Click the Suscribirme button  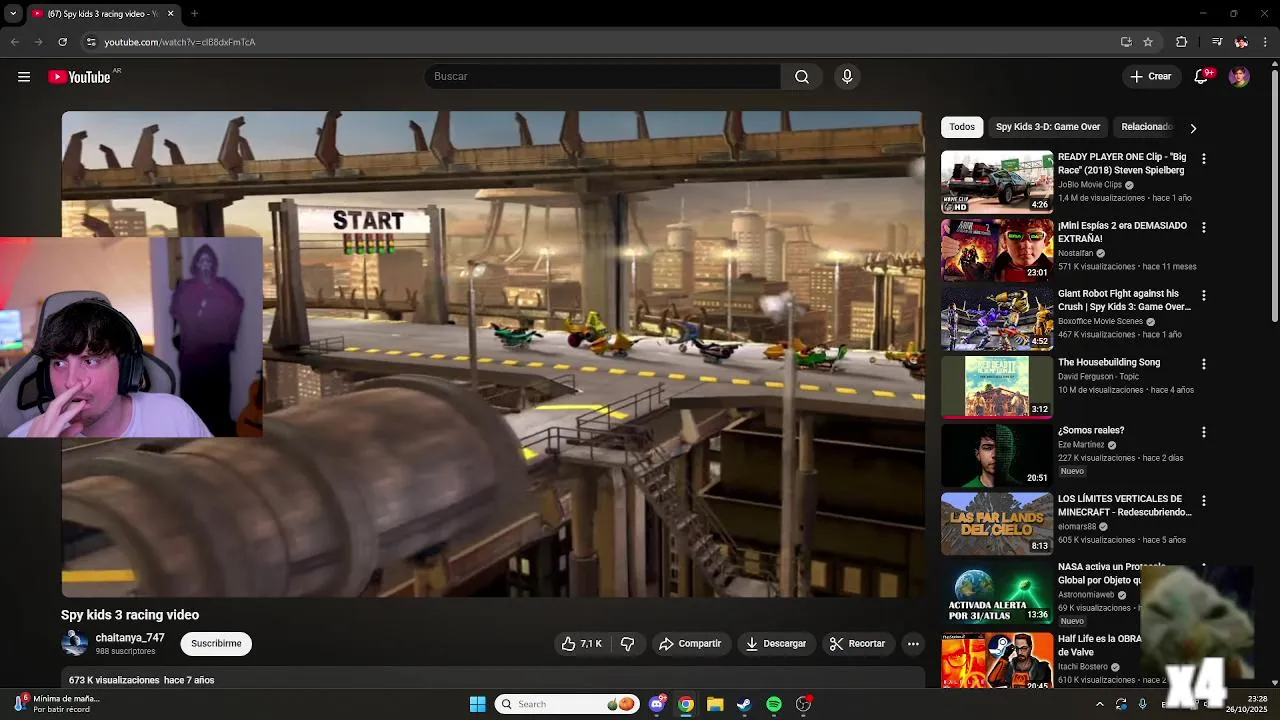point(216,644)
